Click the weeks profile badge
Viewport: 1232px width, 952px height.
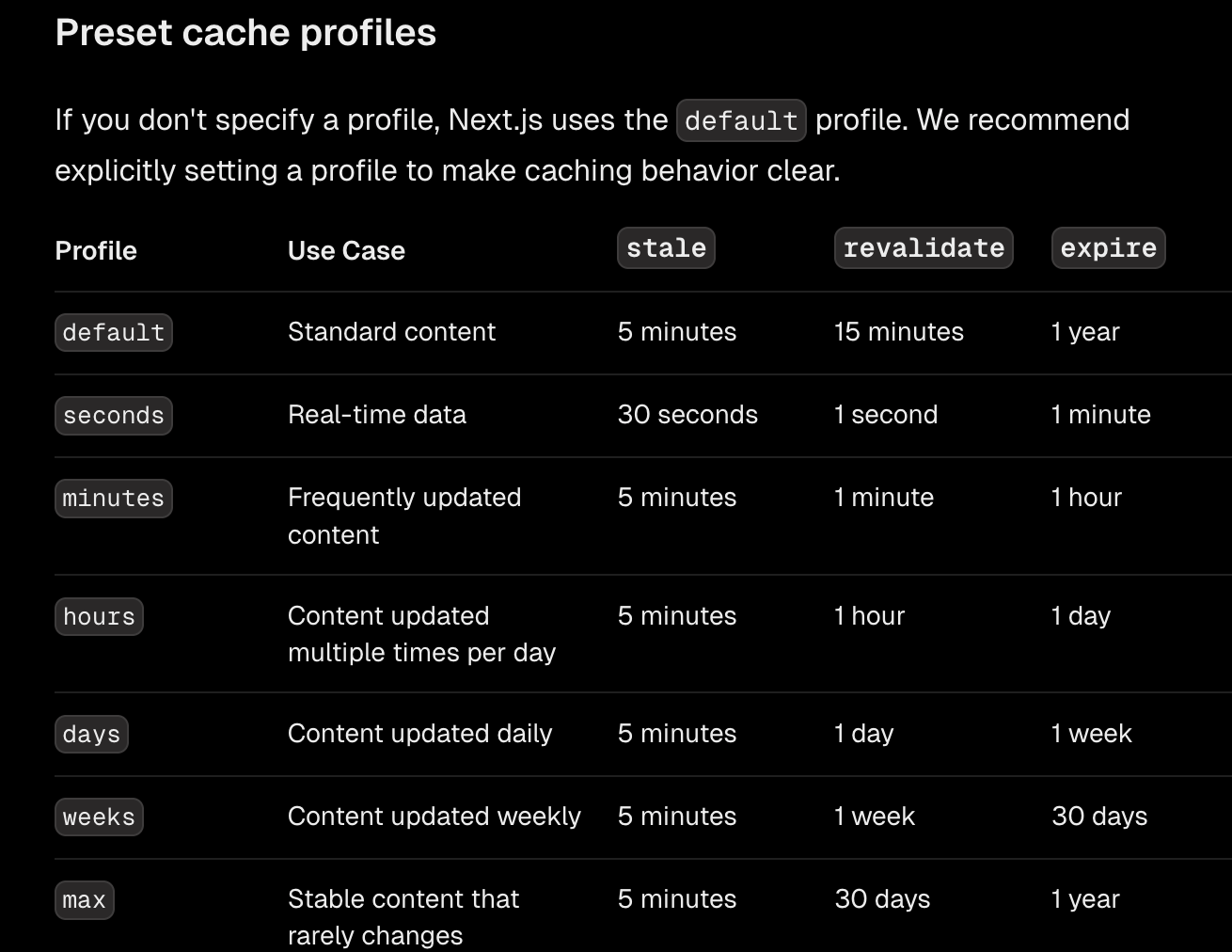(x=99, y=817)
